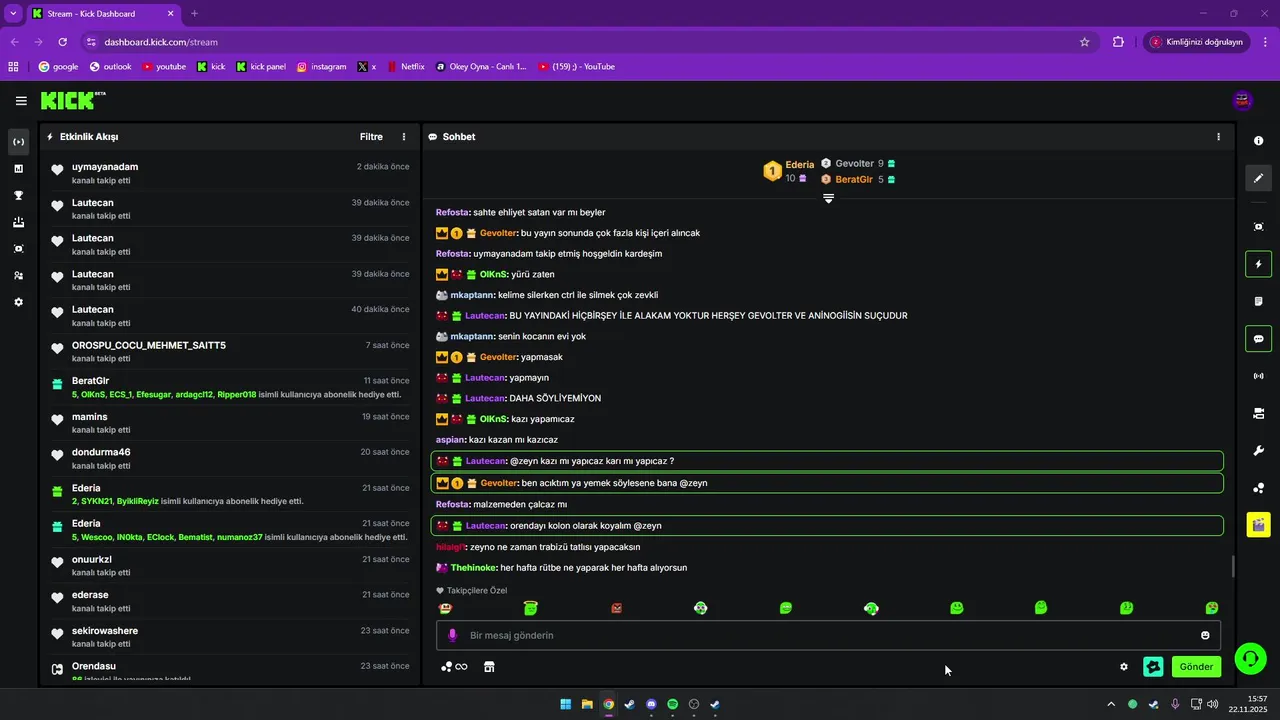
Task: Open Spotify from the taskbar
Action: tap(672, 704)
